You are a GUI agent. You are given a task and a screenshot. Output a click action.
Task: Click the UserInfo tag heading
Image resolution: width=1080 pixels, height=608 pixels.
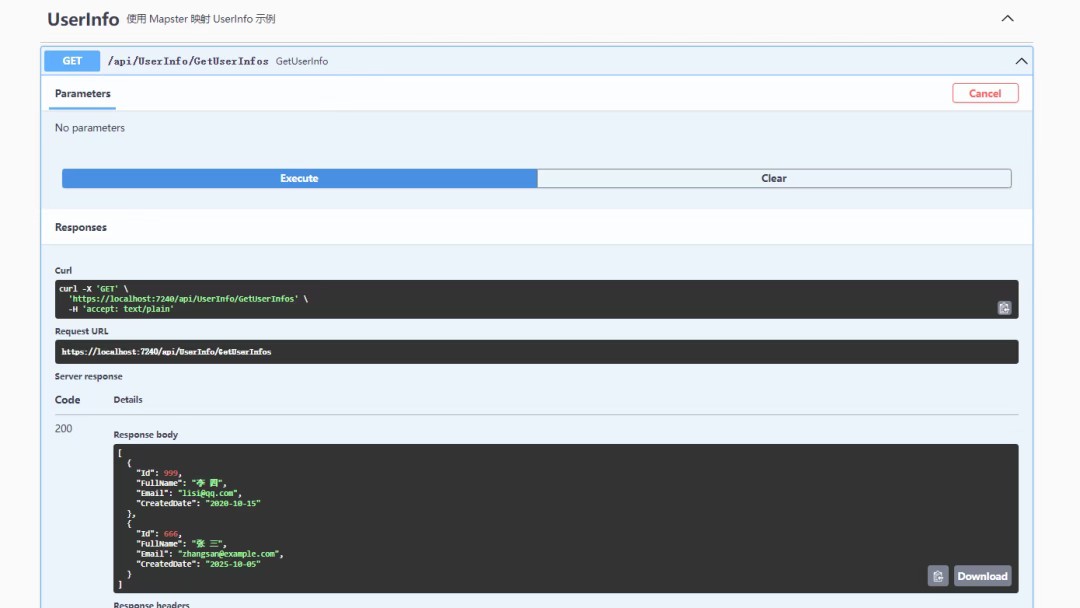pyautogui.click(x=83, y=19)
